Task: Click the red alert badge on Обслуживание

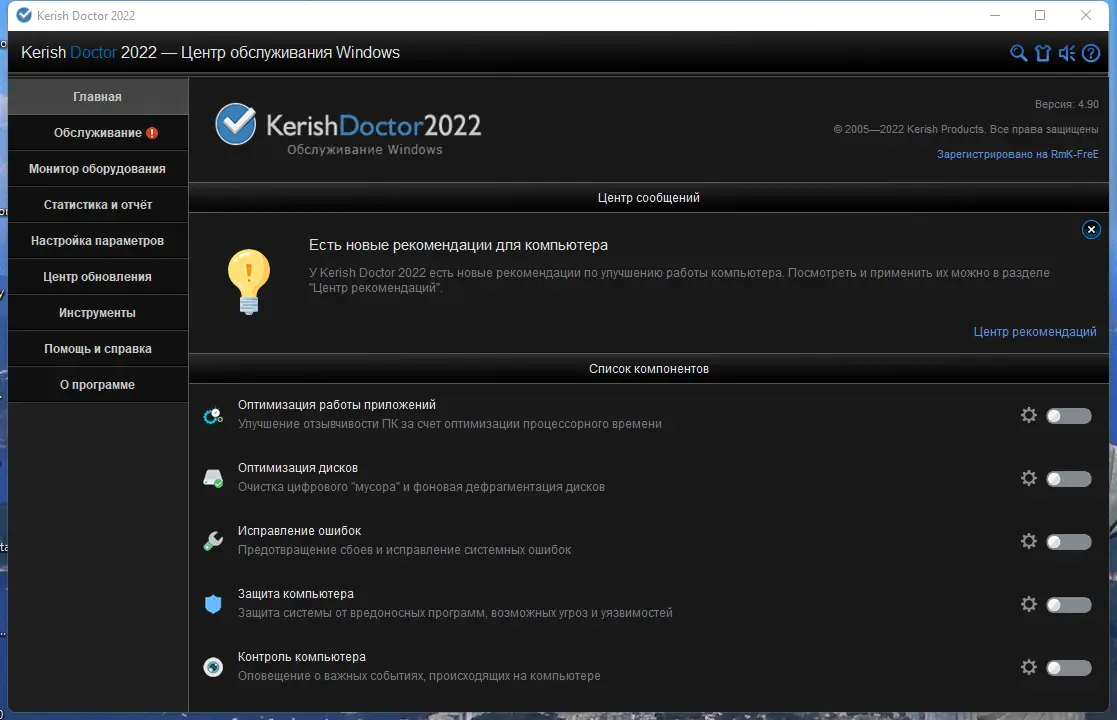Action: point(152,133)
